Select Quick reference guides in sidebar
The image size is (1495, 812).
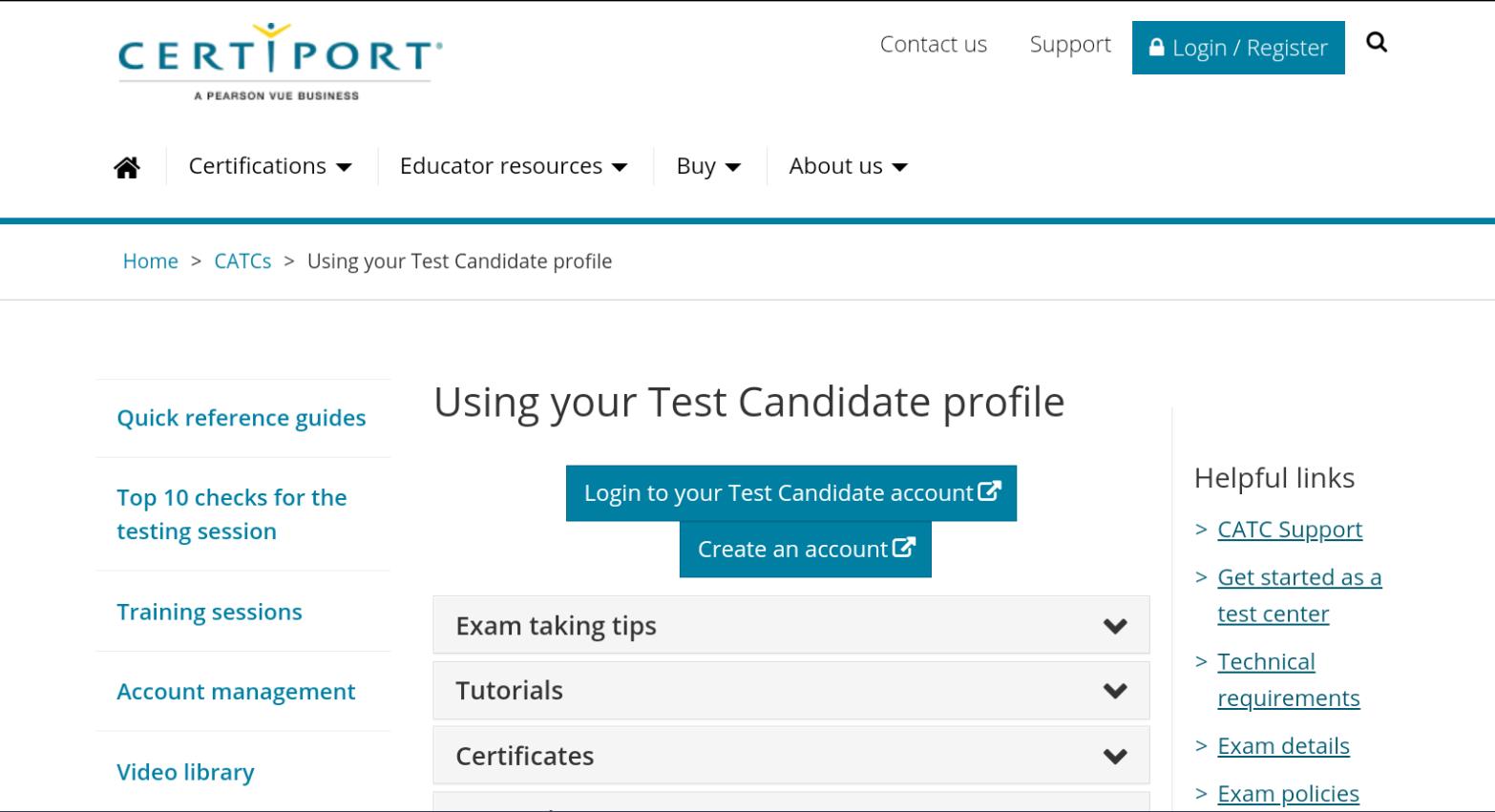(242, 418)
